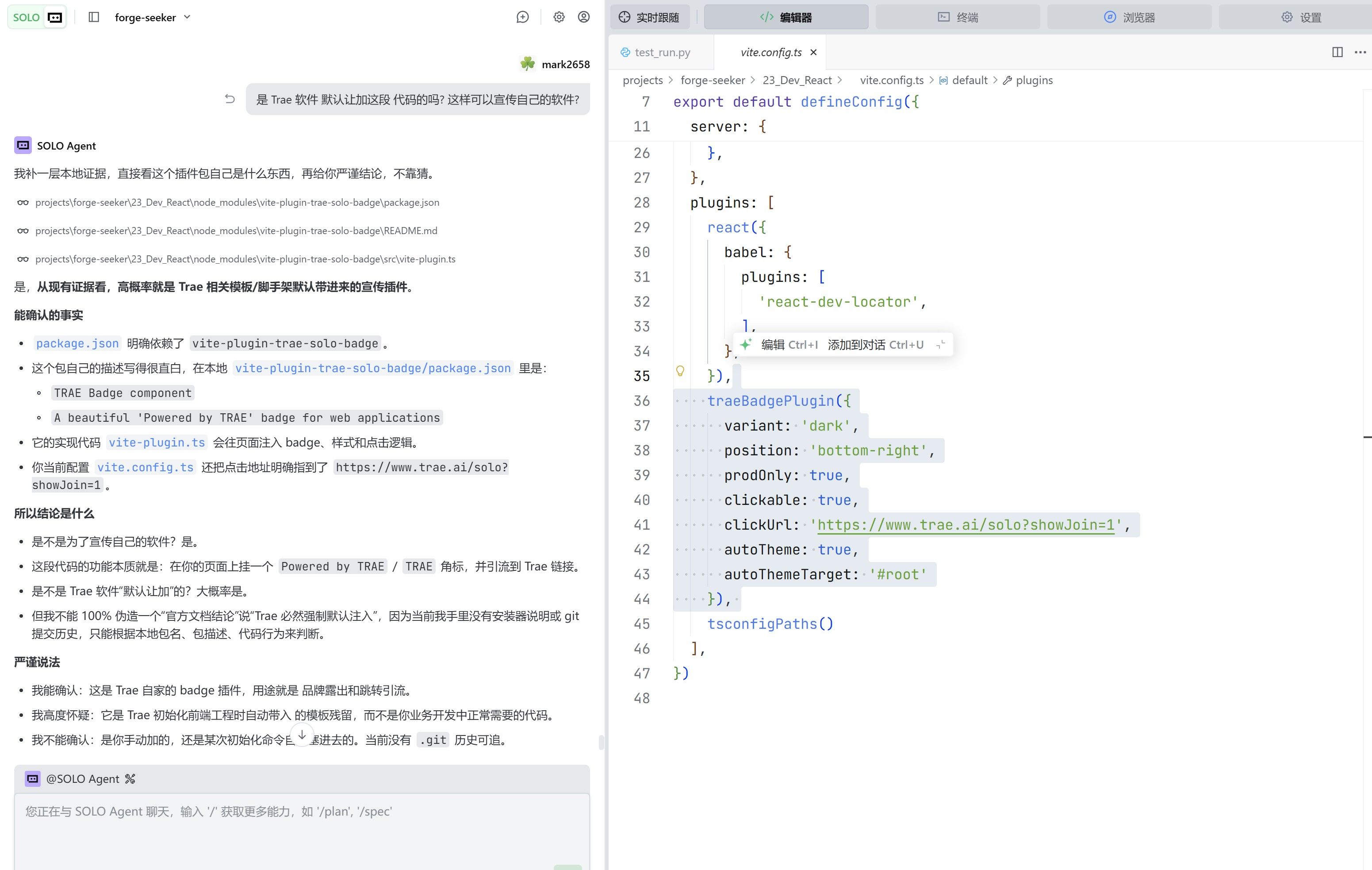Close the vite.config.ts editor tab
Image resolution: width=1372 pixels, height=870 pixels.
point(814,53)
